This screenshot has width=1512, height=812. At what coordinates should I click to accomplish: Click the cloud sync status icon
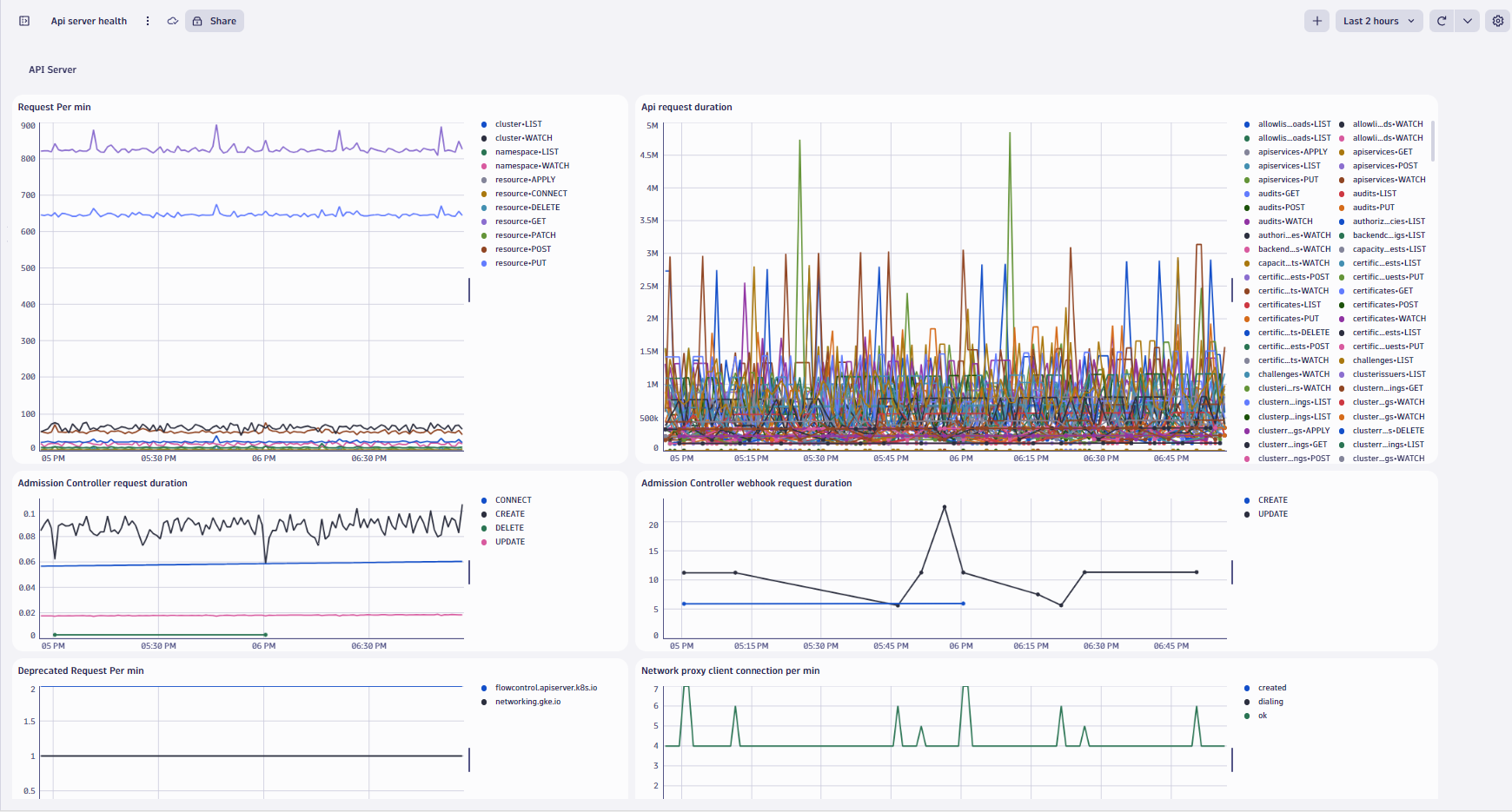pos(173,21)
